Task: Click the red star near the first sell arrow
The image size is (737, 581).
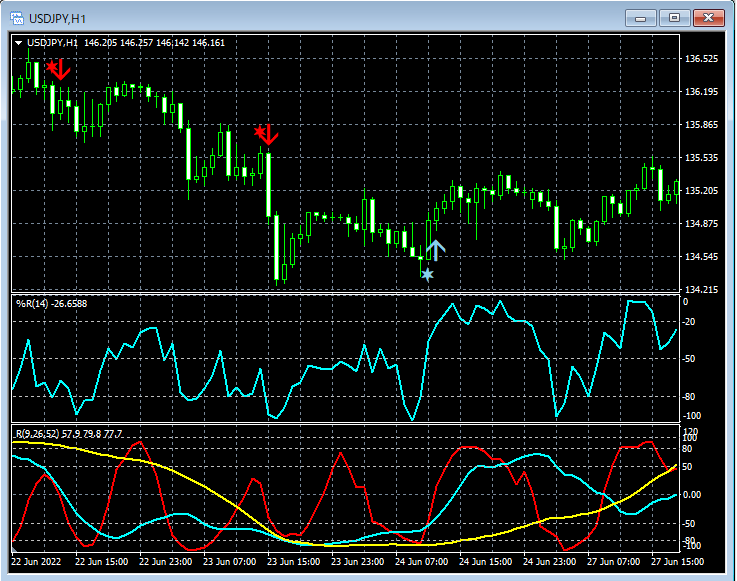Action: [51, 66]
